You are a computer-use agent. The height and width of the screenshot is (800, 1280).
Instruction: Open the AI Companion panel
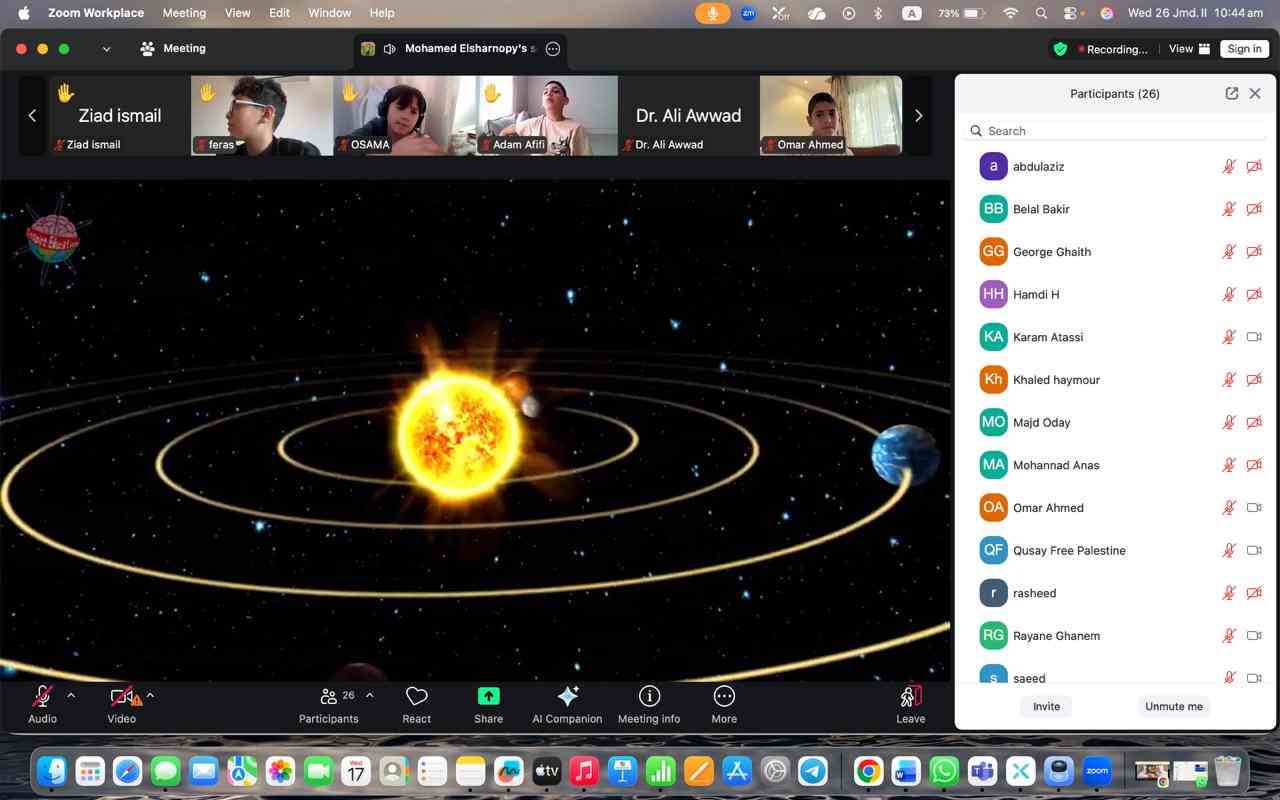567,697
